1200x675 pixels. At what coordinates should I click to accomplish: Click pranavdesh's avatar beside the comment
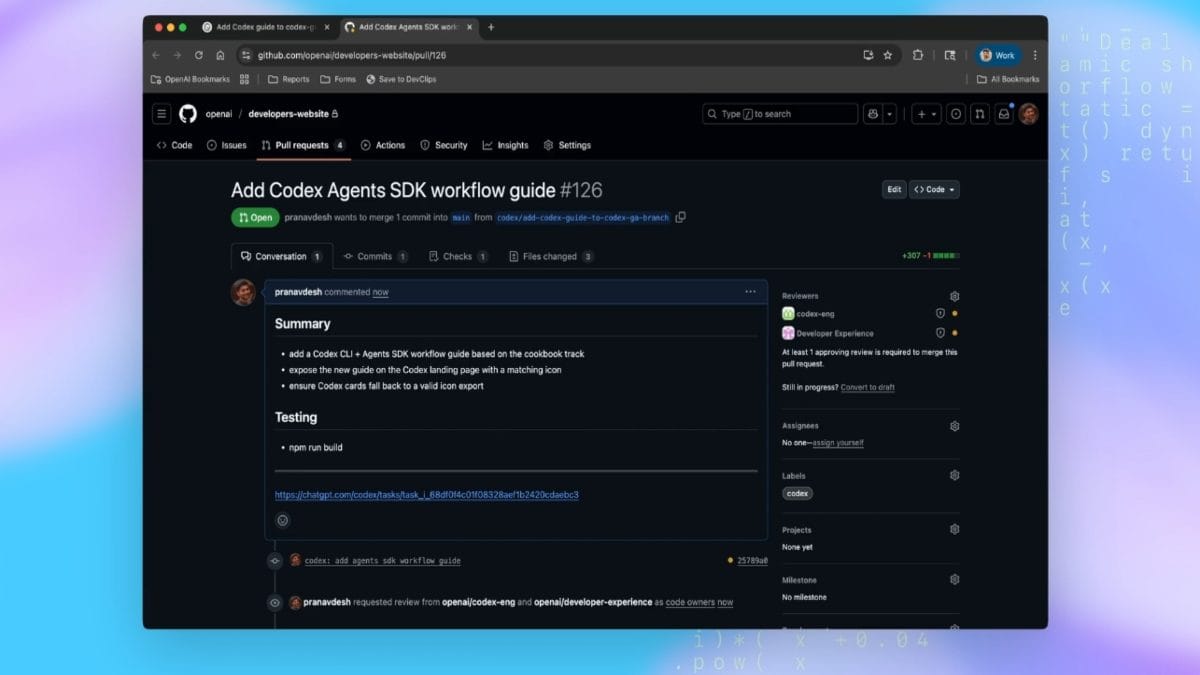[x=243, y=292]
